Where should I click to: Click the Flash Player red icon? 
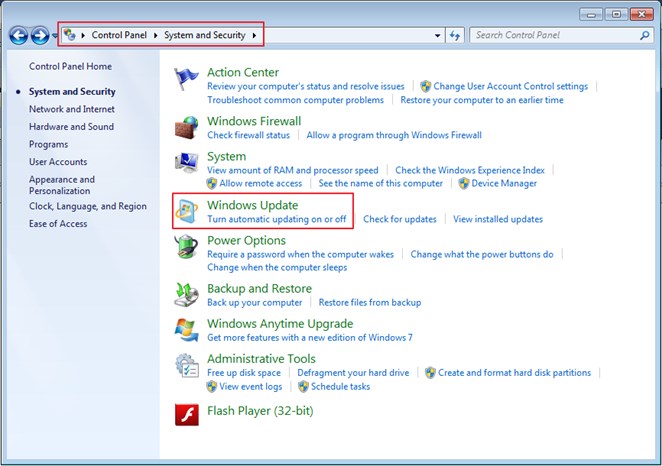pyautogui.click(x=187, y=415)
